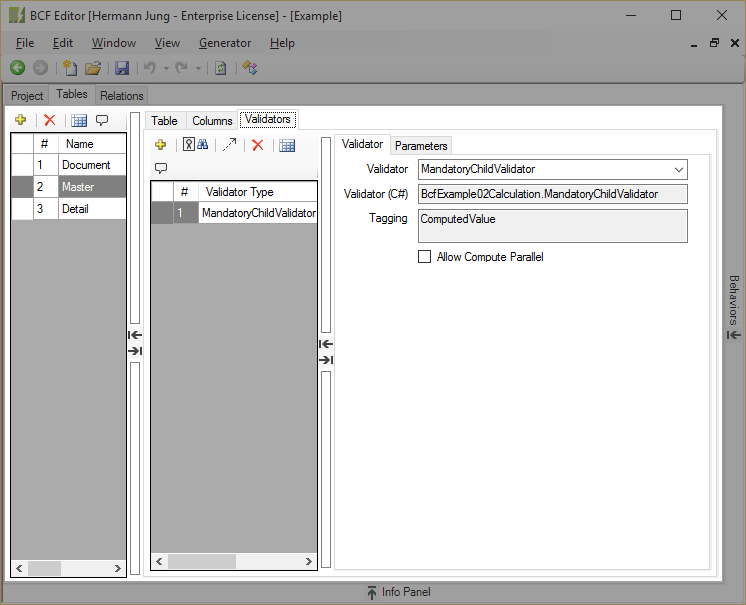Open the View menu
The image size is (746, 605).
point(167,43)
